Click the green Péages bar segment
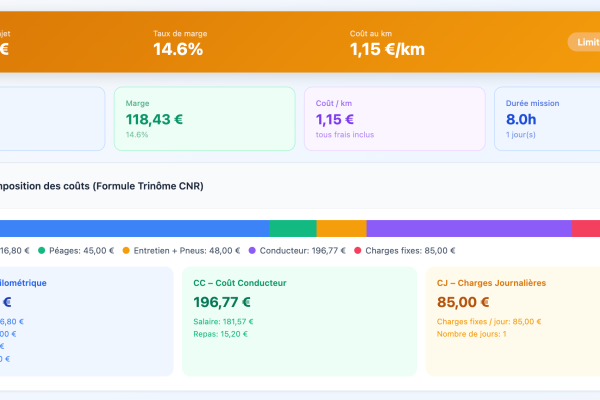600x400 pixels. coord(293,228)
